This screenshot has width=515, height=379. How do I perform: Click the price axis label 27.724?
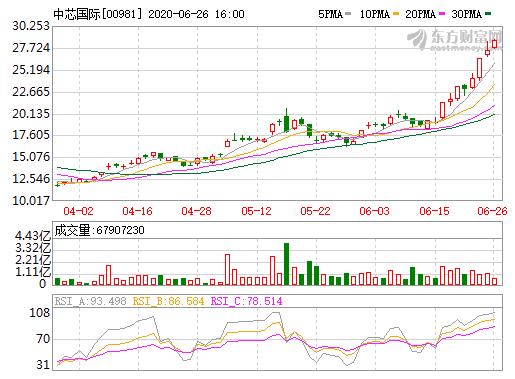tap(31, 48)
